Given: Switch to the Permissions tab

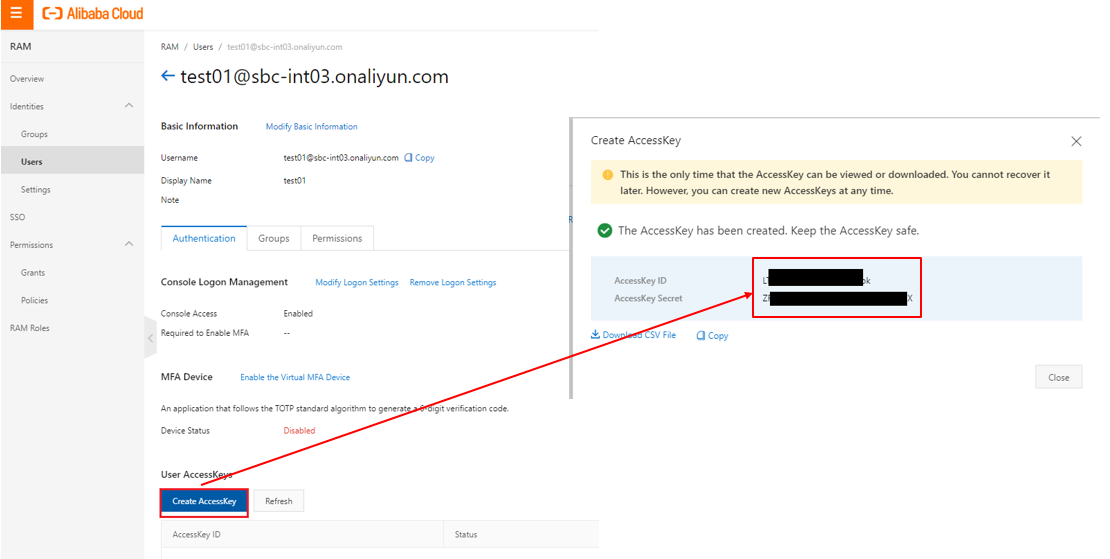Looking at the screenshot, I should tap(337, 238).
